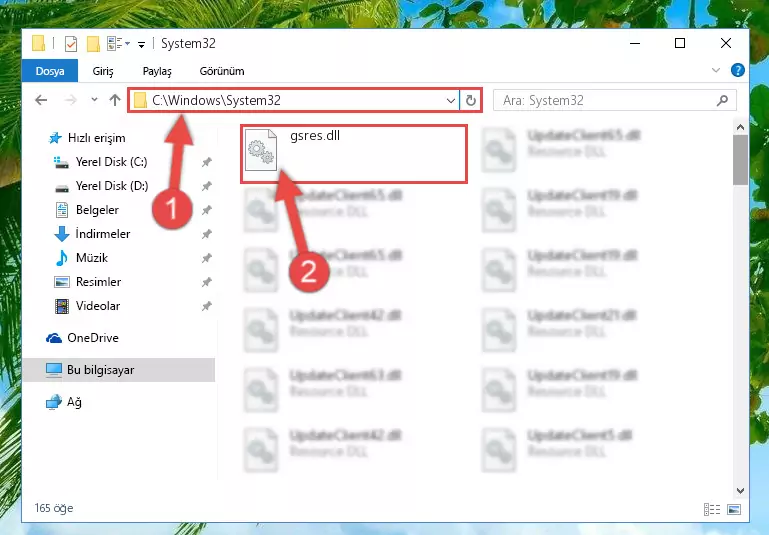Image resolution: width=769 pixels, height=535 pixels.
Task: Go forward with the right arrow
Action: 71,100
